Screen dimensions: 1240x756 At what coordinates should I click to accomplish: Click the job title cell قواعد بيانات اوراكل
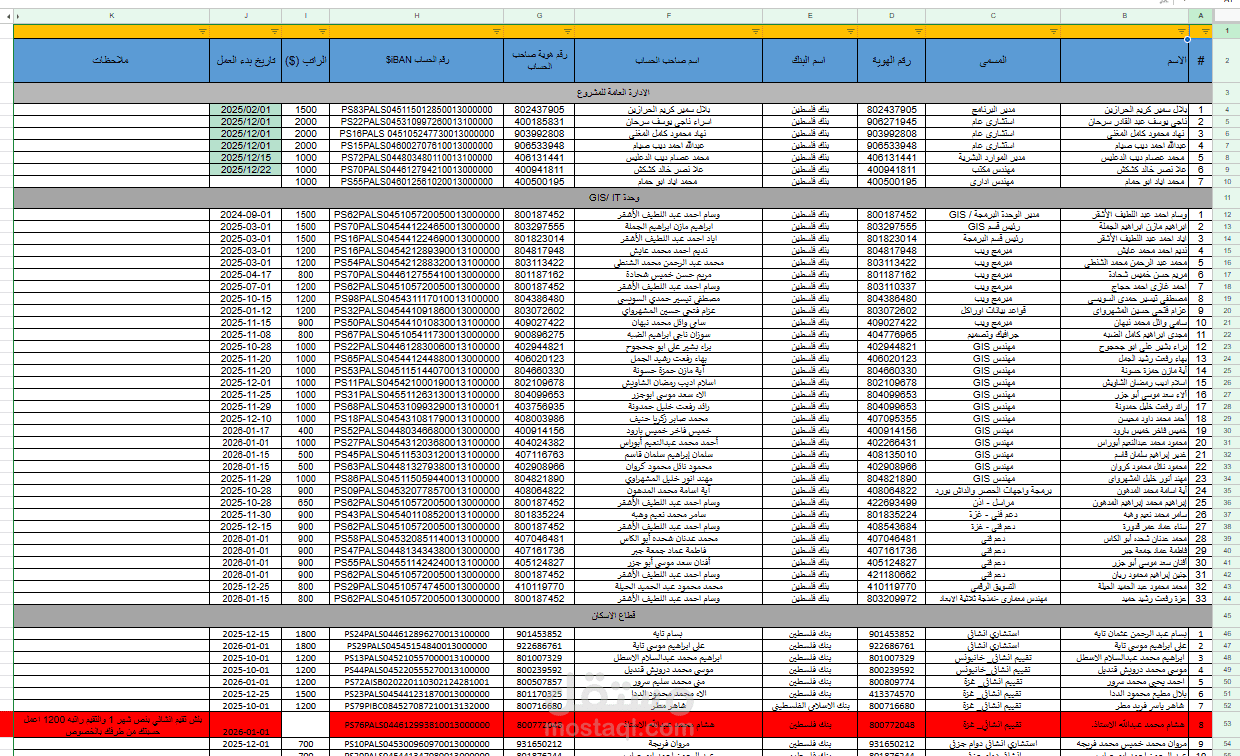[x=993, y=311]
